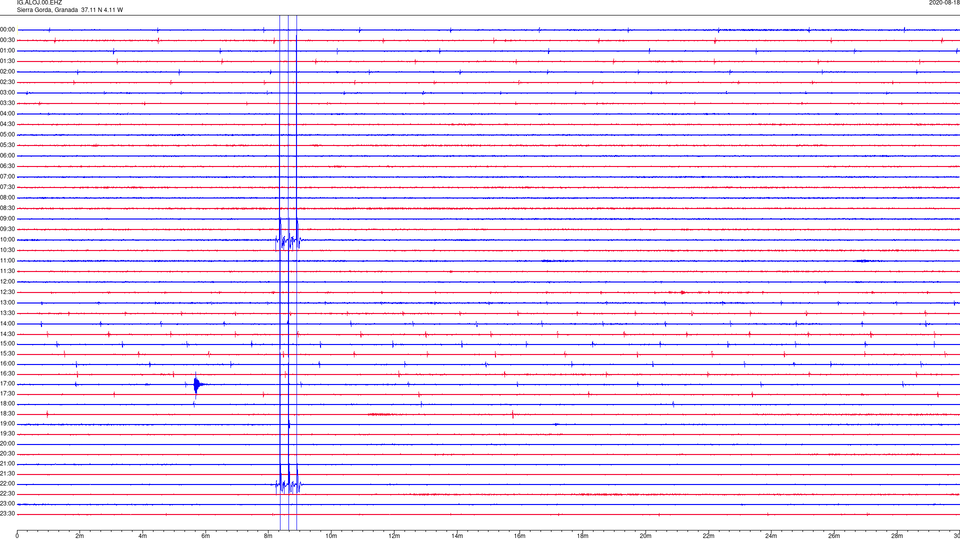Select the 04:30 trace time label
The height and width of the screenshot is (540, 960).
(7, 124)
